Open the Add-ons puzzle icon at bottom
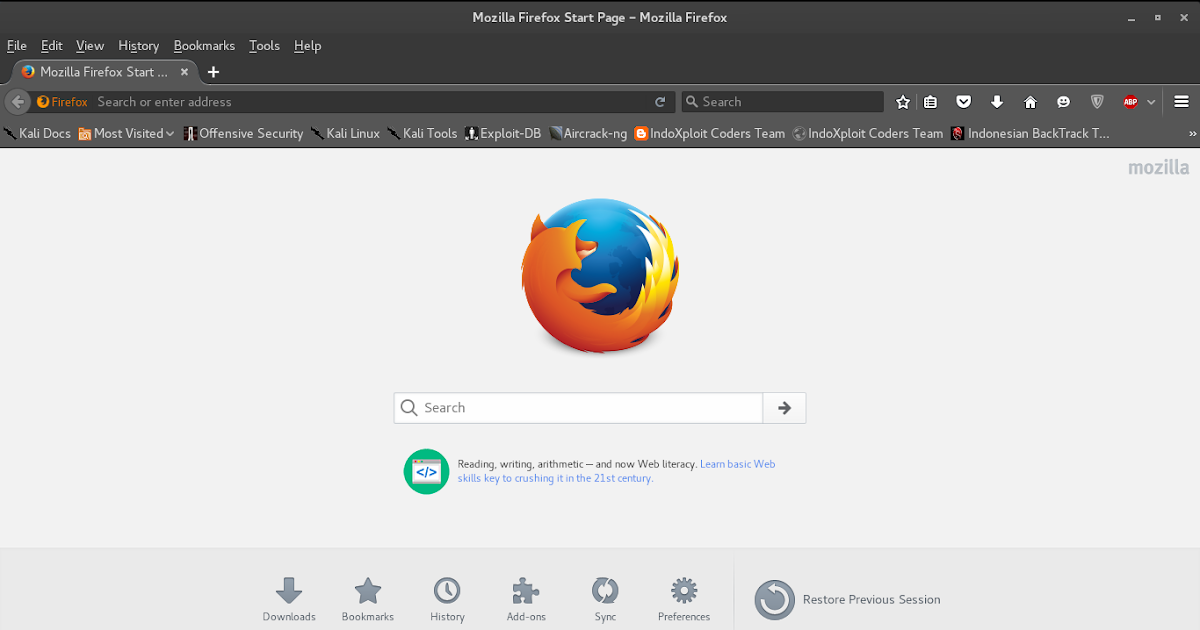 pyautogui.click(x=525, y=591)
